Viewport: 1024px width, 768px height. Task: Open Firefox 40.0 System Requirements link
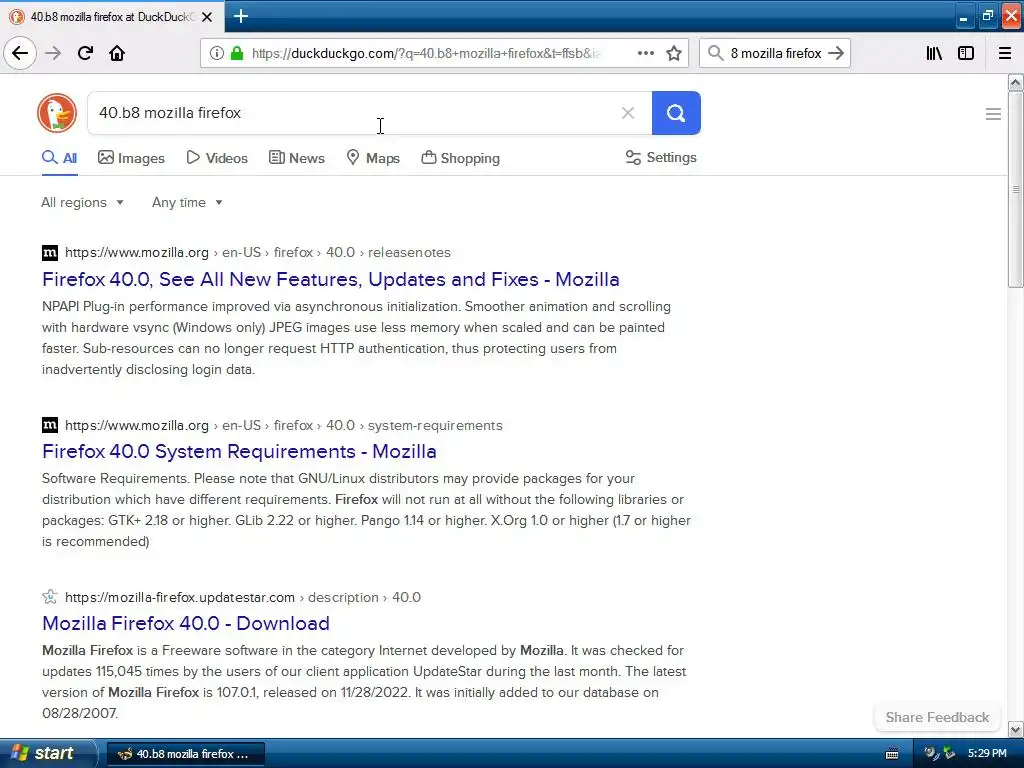[239, 451]
